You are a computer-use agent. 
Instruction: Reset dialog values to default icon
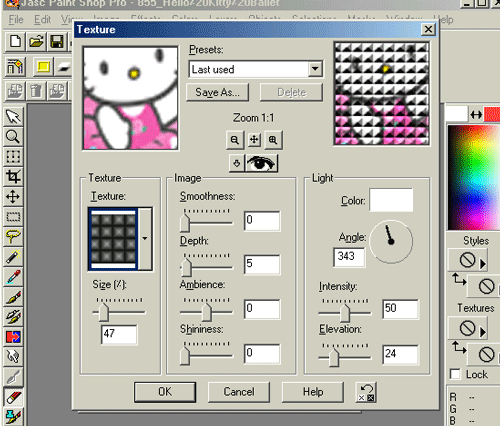click(366, 392)
